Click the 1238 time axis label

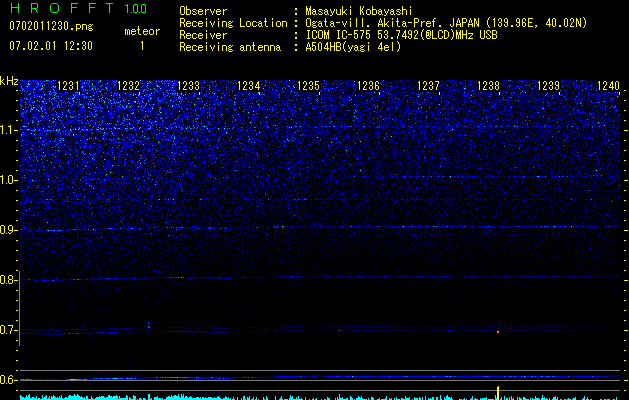488,86
